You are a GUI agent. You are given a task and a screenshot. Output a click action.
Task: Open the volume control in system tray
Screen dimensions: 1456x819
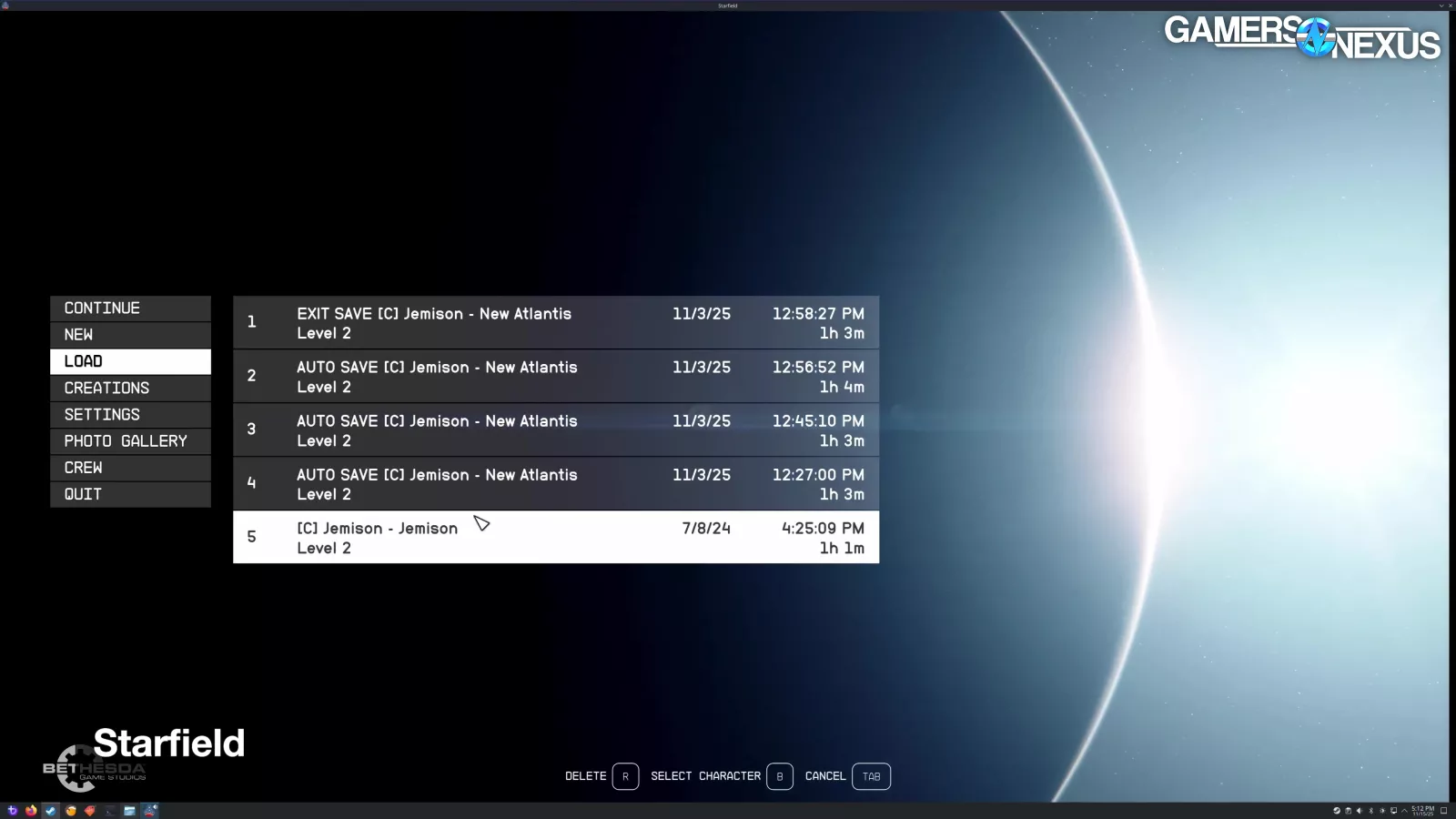pyautogui.click(x=1360, y=811)
